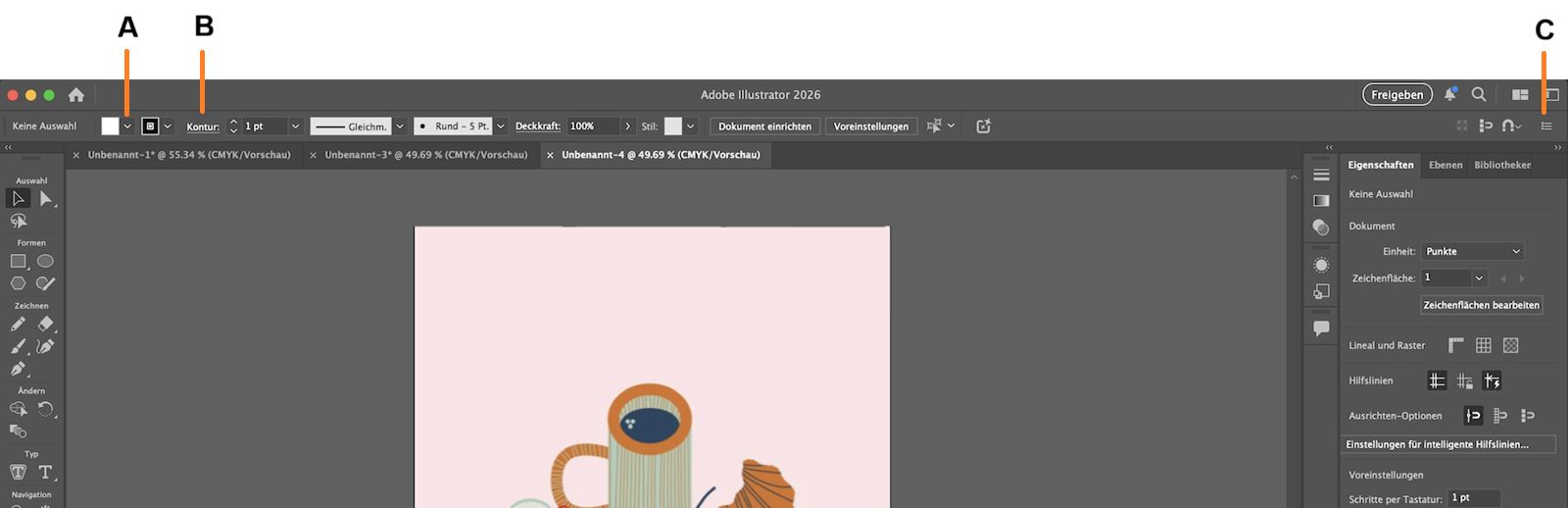Open the search magnifier icon
Viewport: 1568px width, 508px height.
coord(1479,95)
